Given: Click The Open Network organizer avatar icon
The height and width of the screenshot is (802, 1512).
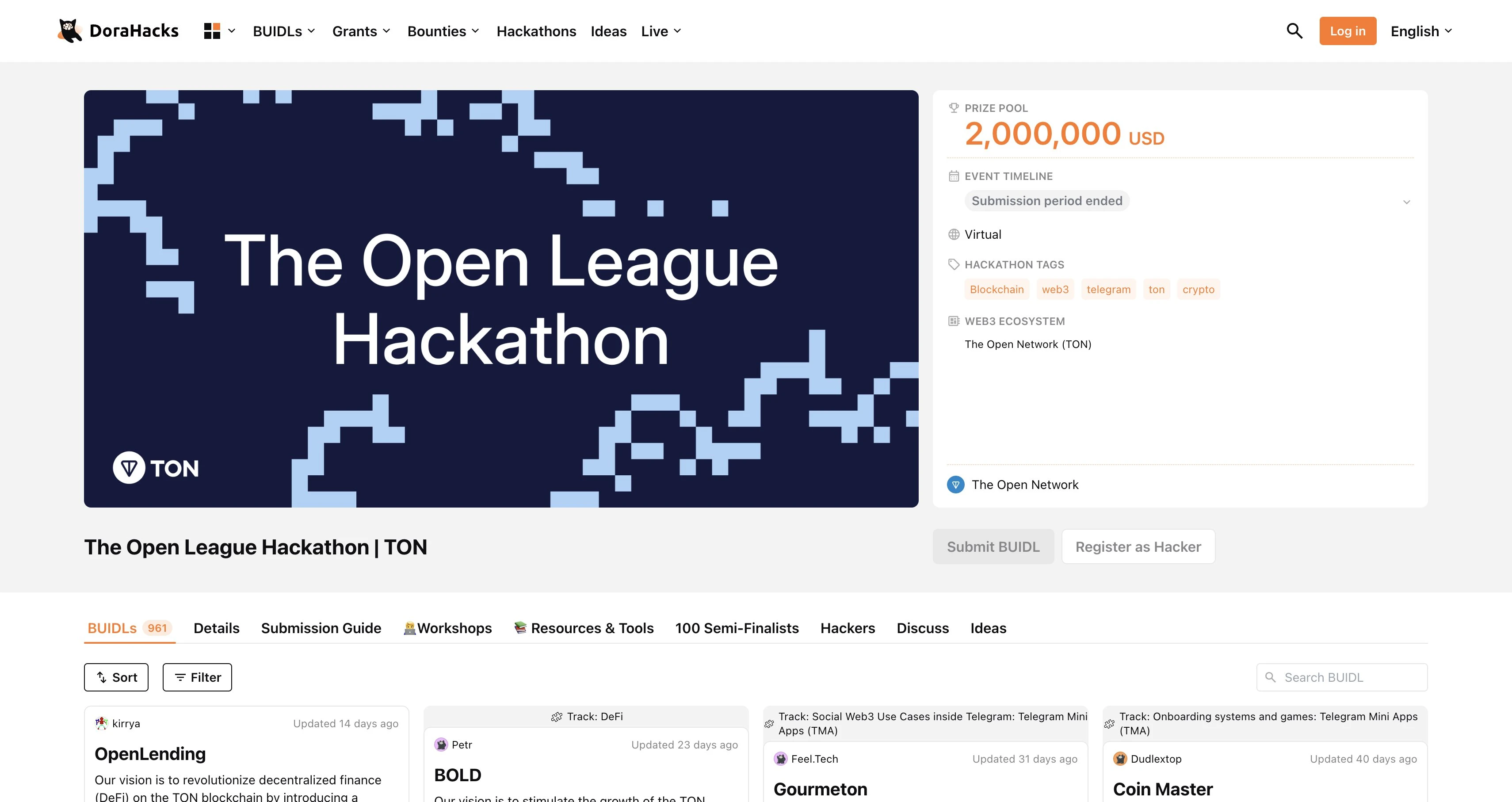Looking at the screenshot, I should pyautogui.click(x=955, y=485).
